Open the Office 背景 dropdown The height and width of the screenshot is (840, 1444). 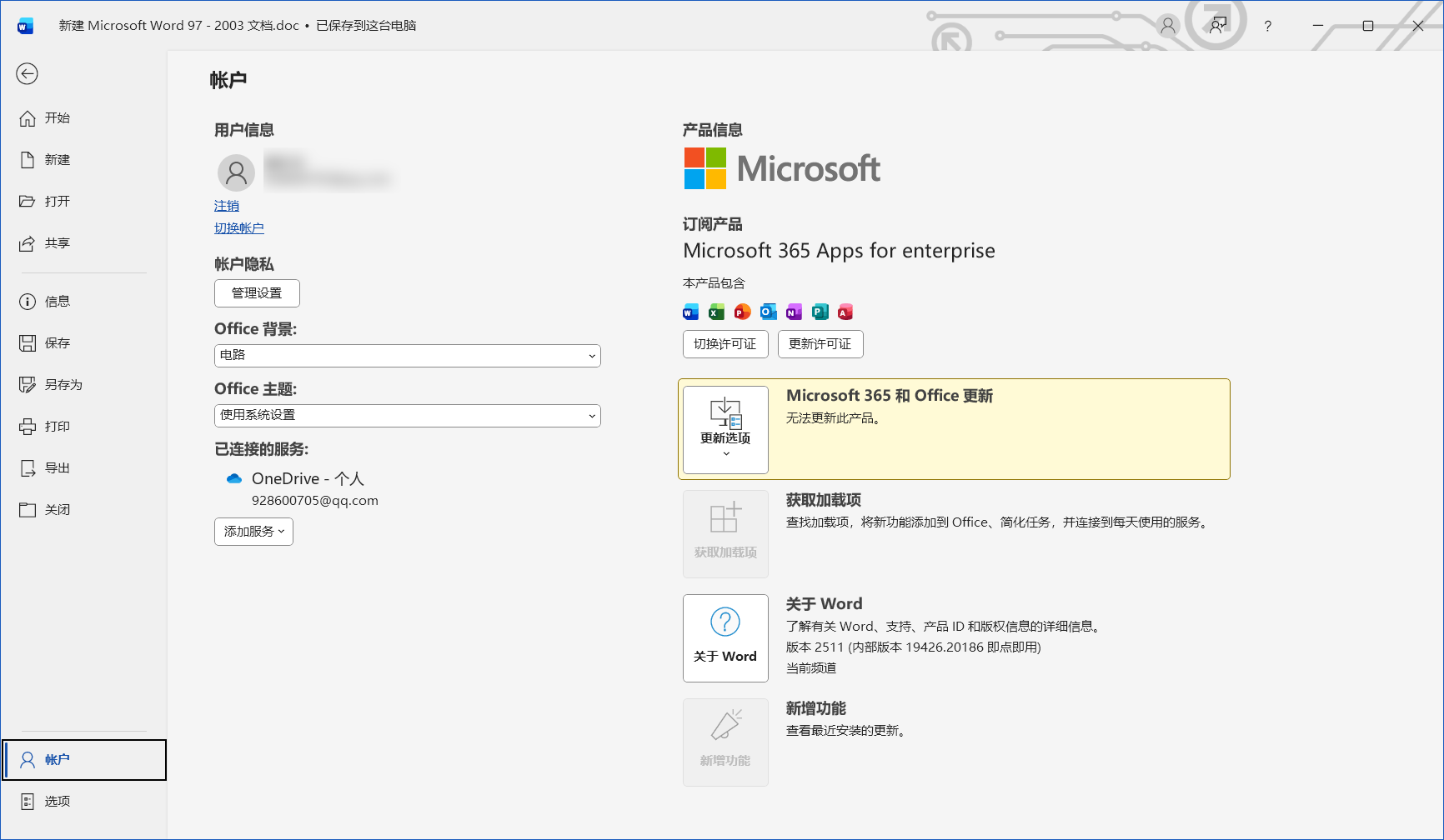(407, 355)
